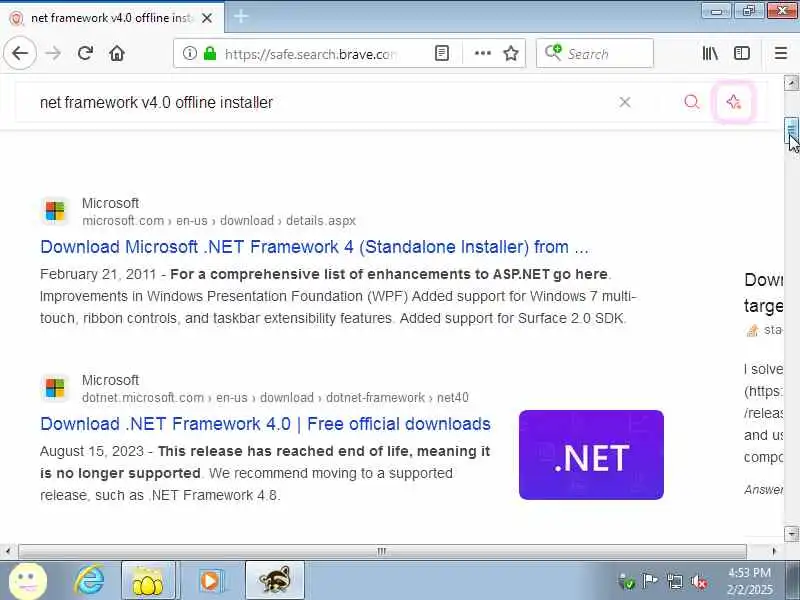Open the file explorer taskbar icon
Image resolution: width=800 pixels, height=600 pixels.
pos(148,581)
